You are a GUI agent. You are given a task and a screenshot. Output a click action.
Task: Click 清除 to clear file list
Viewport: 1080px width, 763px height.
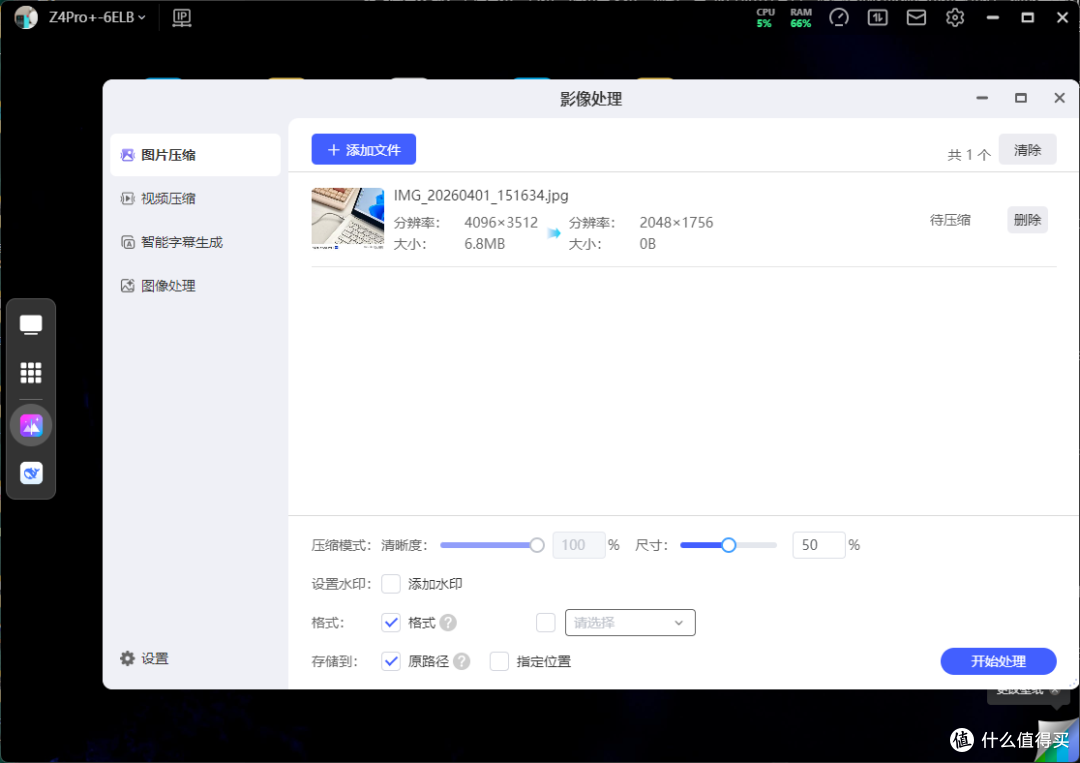pos(1027,149)
